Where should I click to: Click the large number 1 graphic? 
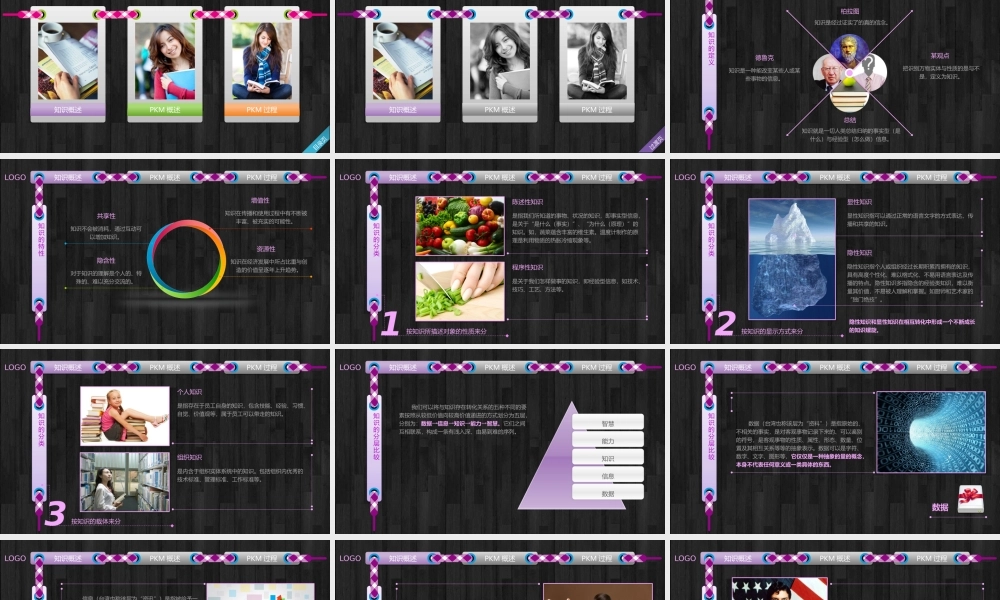coord(390,322)
